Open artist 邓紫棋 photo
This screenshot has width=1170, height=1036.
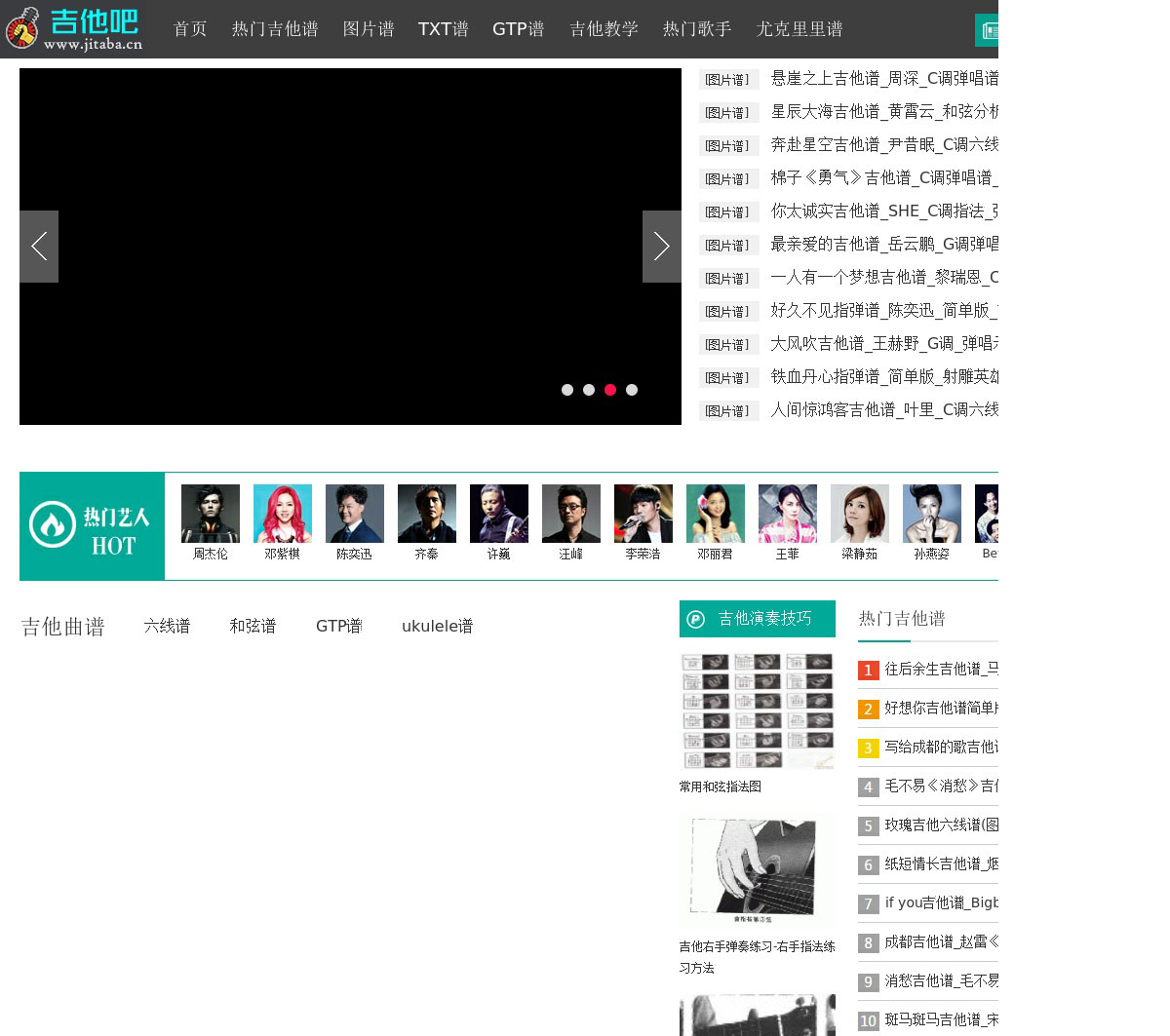283,514
